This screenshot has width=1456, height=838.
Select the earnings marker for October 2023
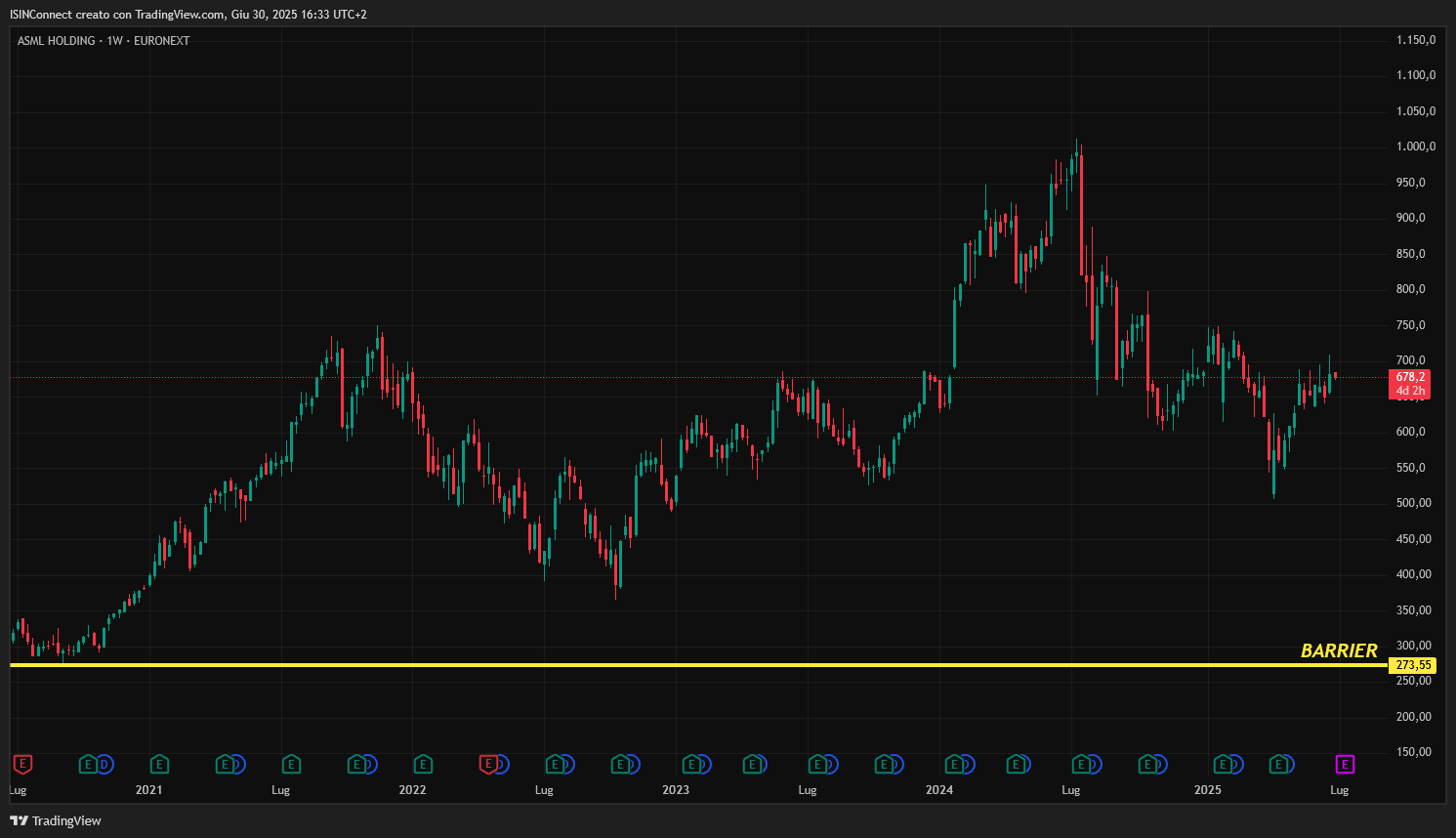(884, 764)
